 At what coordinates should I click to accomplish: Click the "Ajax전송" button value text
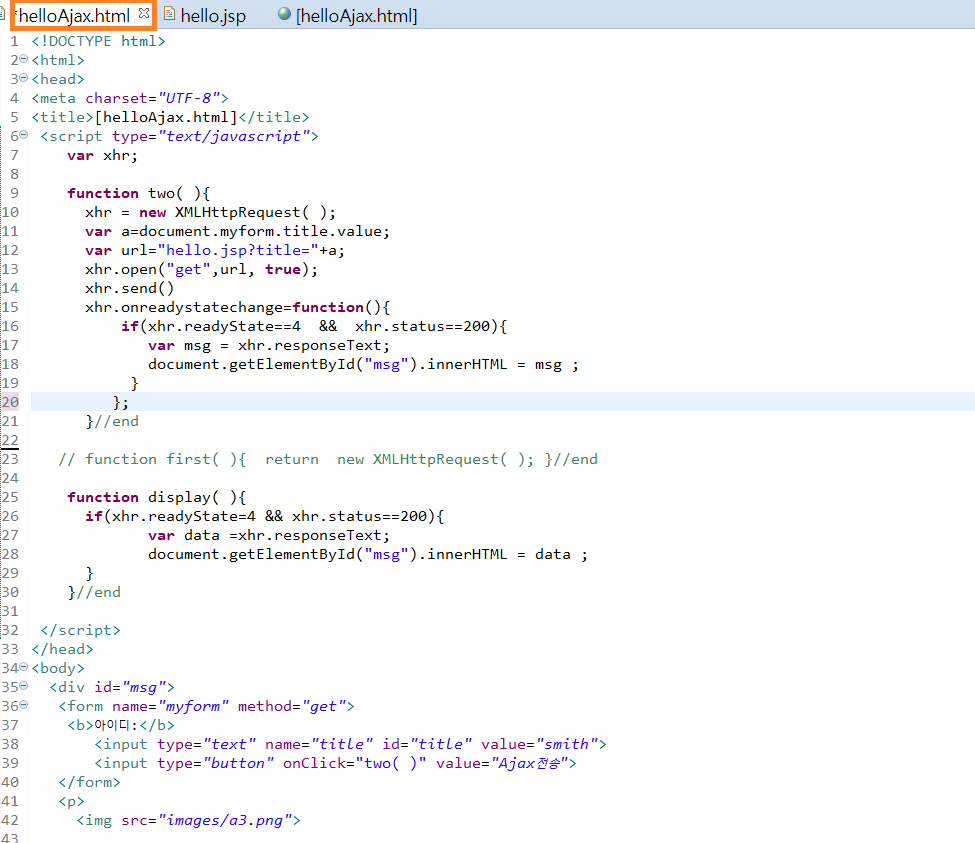click(x=529, y=763)
